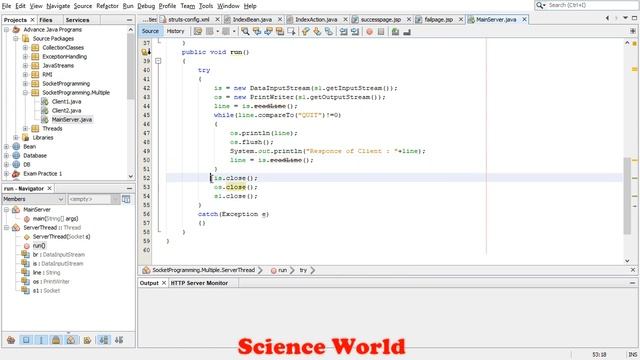
Task: Expand ExceptionHandling package node
Action: (x=25, y=56)
